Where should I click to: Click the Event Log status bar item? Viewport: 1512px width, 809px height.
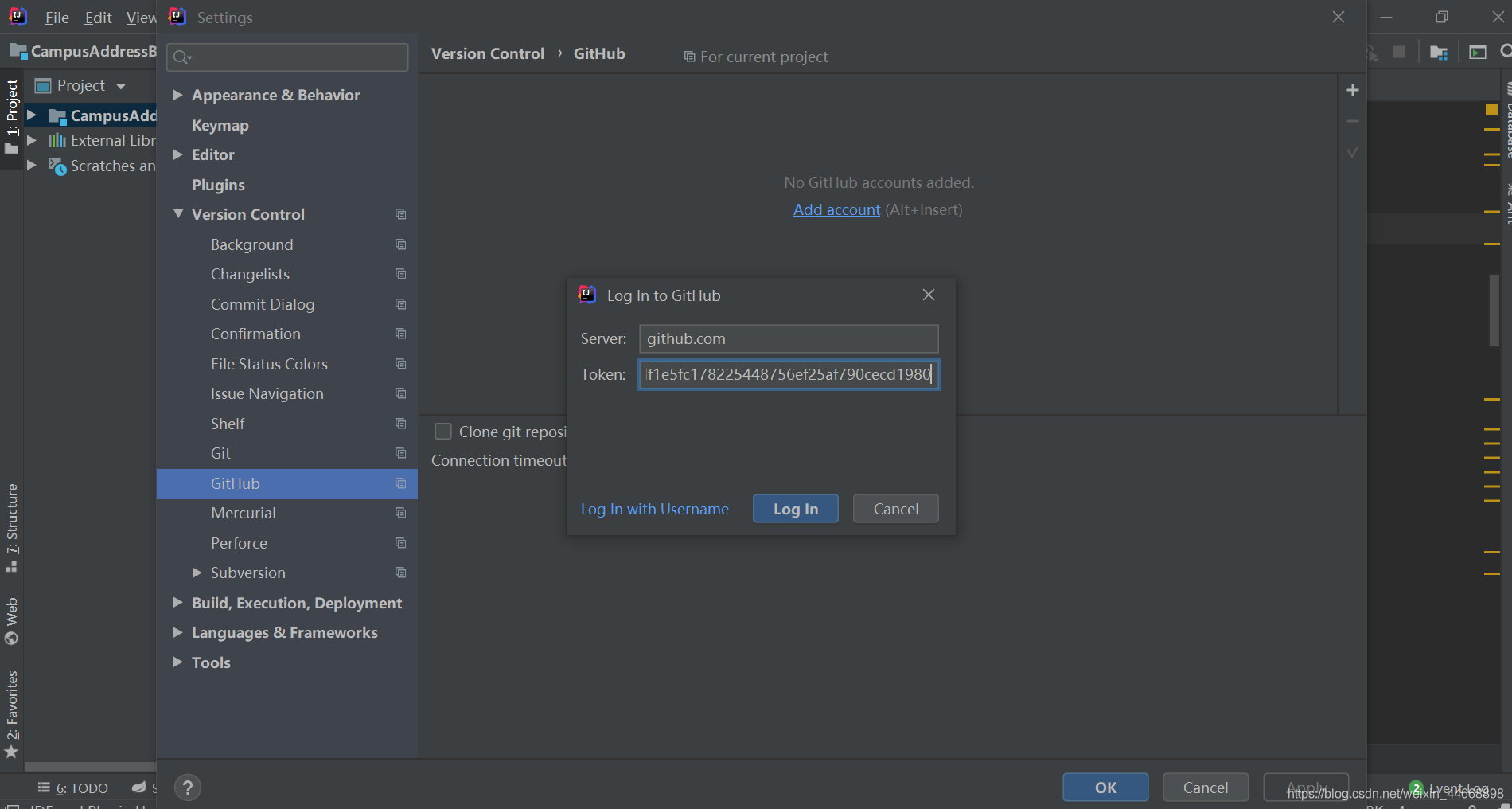tap(1450, 788)
